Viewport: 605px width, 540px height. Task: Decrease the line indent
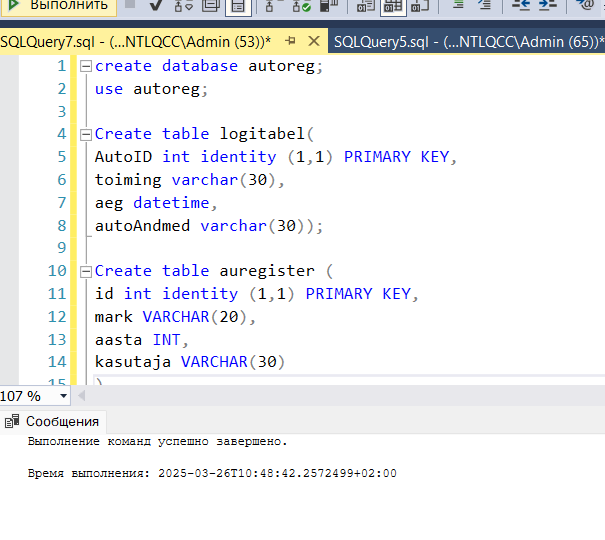point(521,5)
